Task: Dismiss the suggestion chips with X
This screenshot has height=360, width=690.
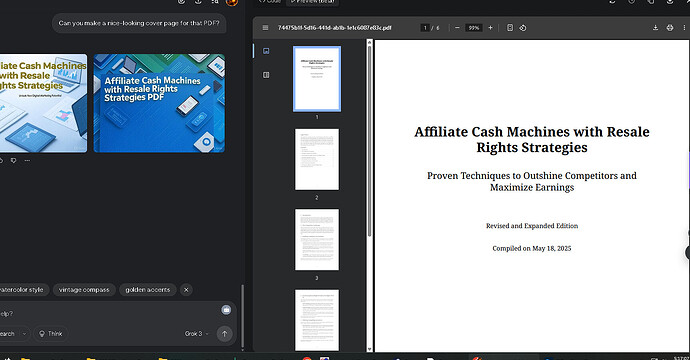Action: pyautogui.click(x=186, y=290)
